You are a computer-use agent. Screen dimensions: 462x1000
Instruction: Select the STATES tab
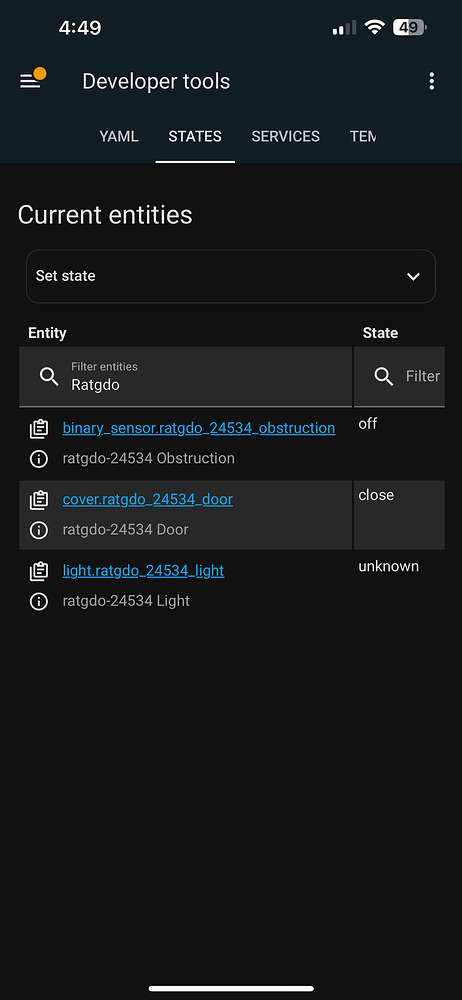tap(195, 136)
